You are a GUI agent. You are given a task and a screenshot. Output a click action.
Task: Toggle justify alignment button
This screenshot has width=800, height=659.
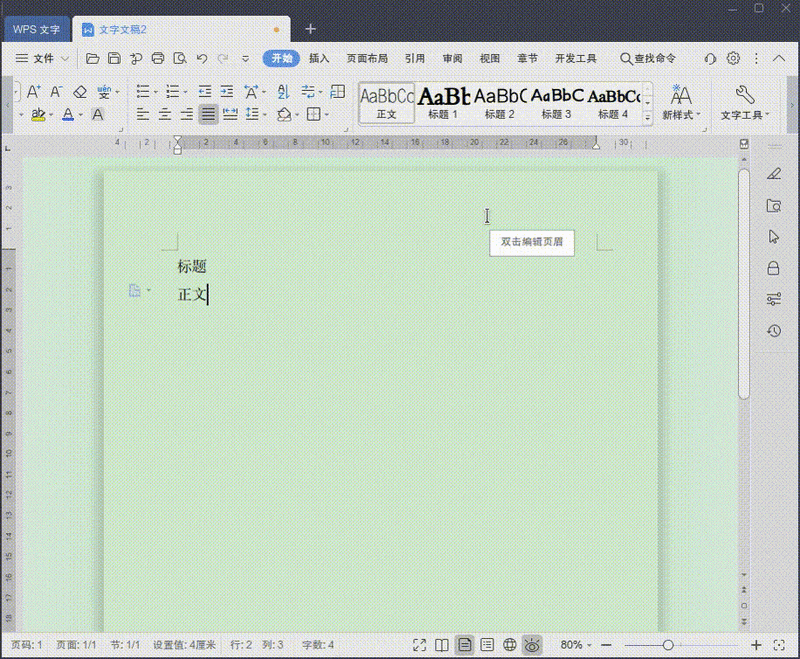(208, 114)
